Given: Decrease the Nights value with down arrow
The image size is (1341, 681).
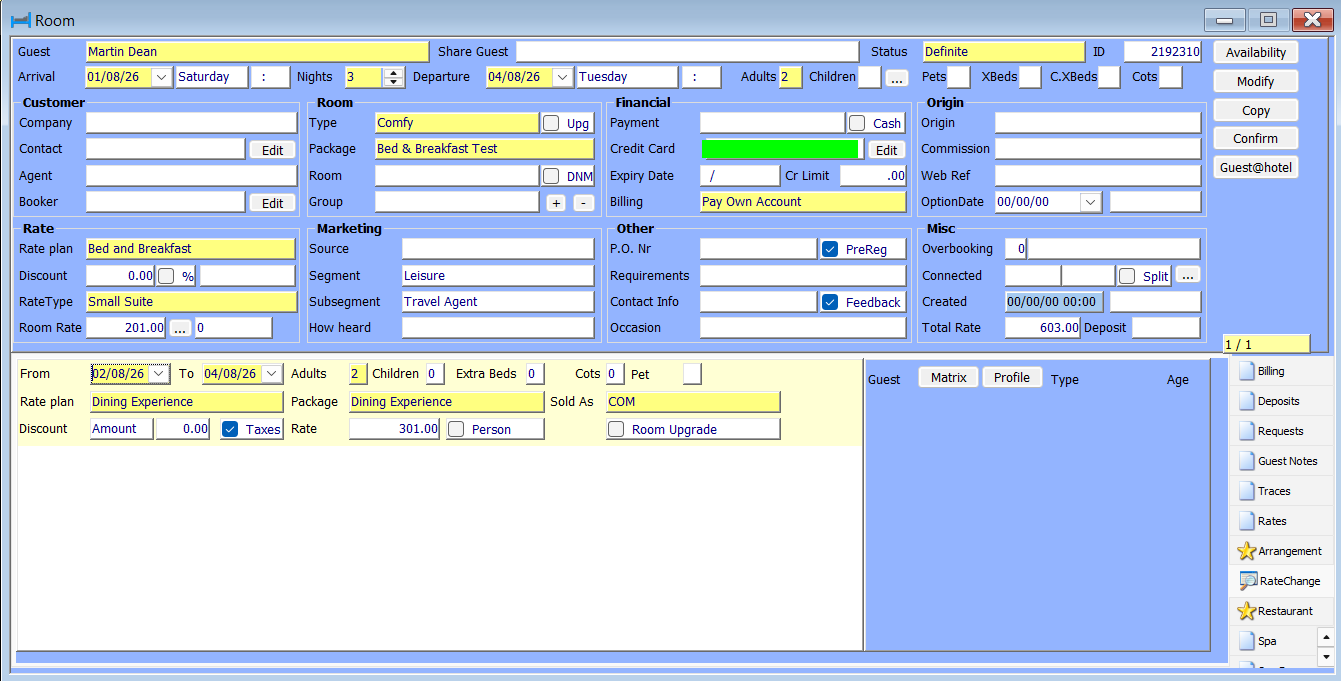Looking at the screenshot, I should tap(393, 82).
